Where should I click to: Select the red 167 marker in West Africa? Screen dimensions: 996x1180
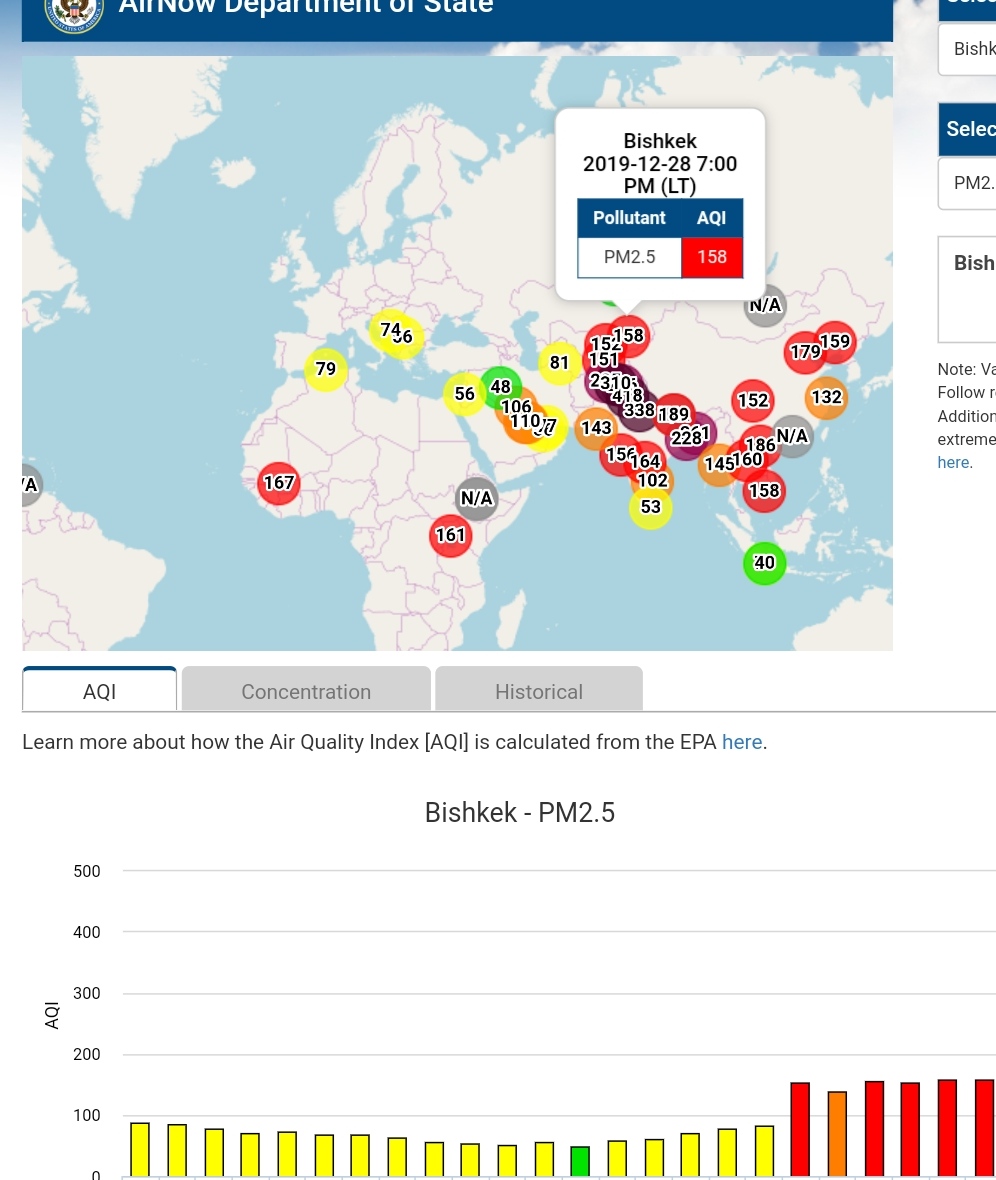279,483
